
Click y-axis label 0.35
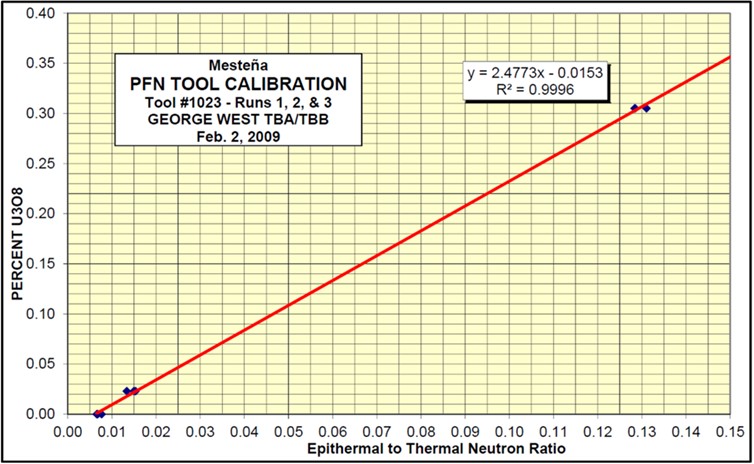click(41, 63)
